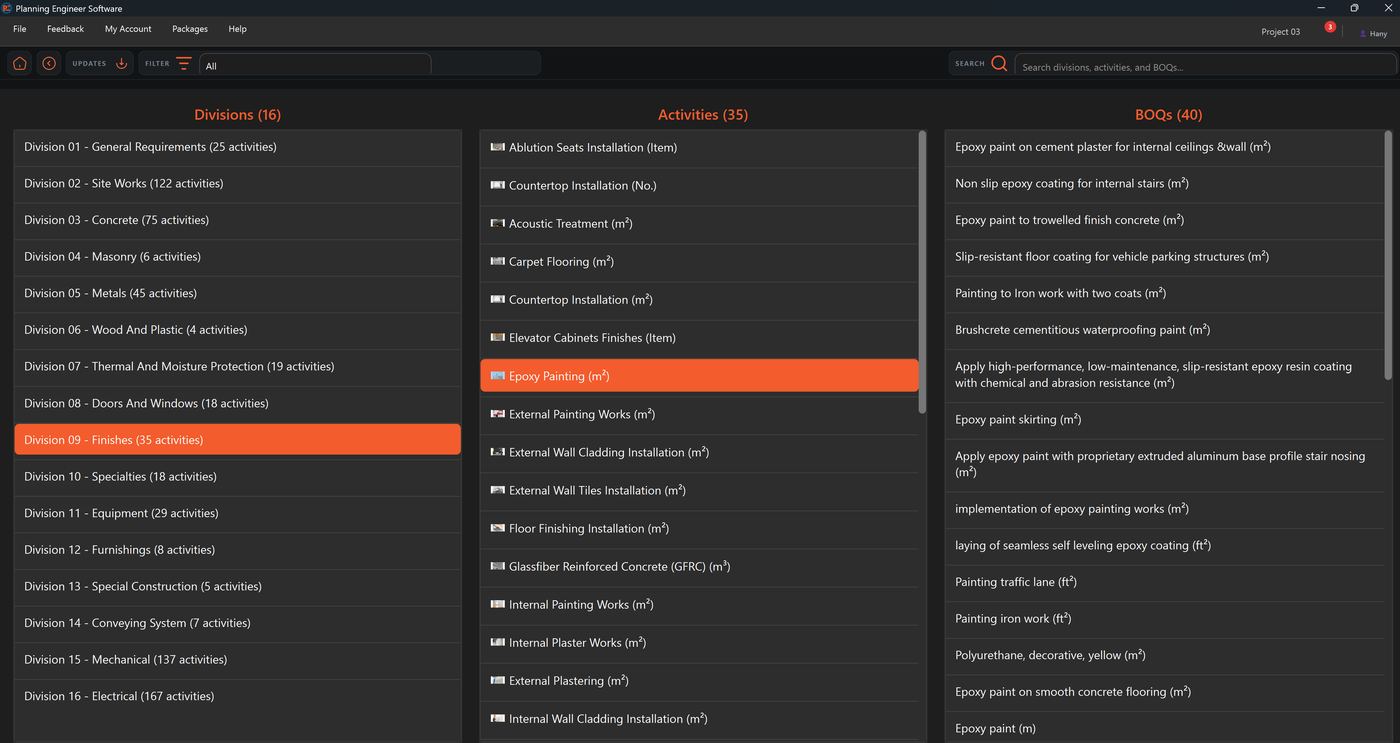Click the Carpet Flooring activity thumbnail icon
1400x743 pixels.
(x=497, y=261)
